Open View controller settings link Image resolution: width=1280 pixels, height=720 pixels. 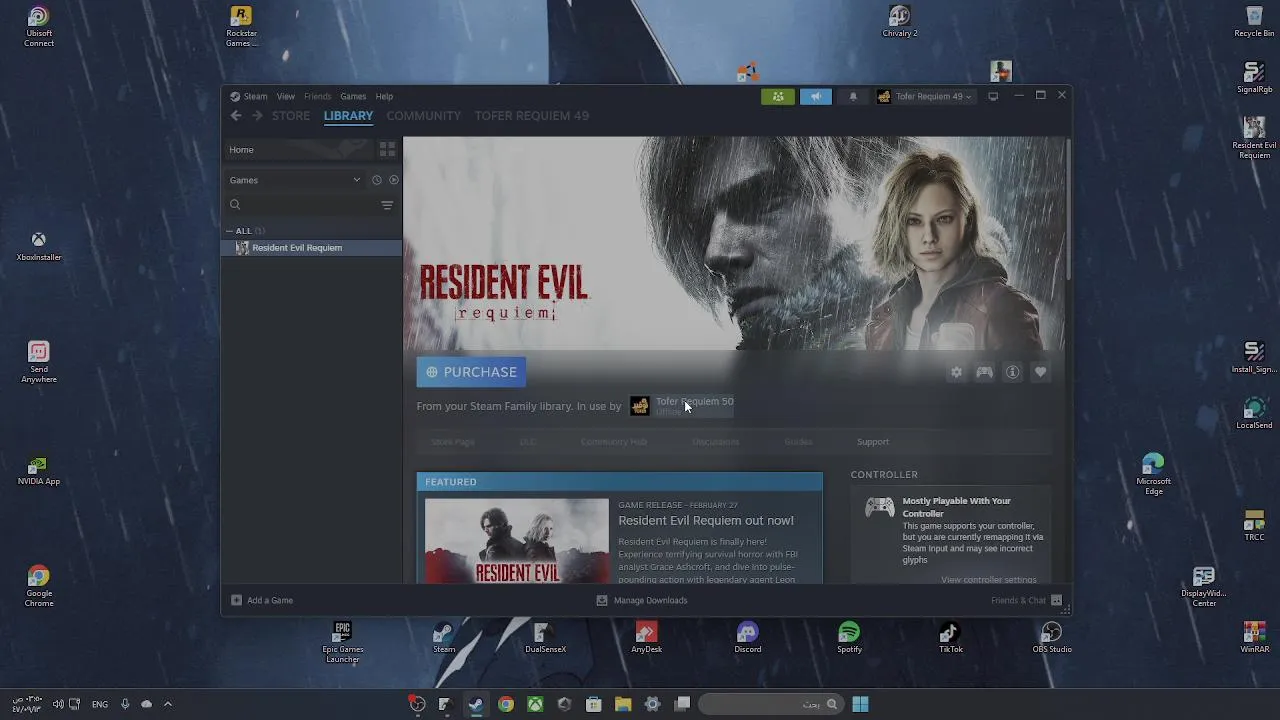coord(988,580)
